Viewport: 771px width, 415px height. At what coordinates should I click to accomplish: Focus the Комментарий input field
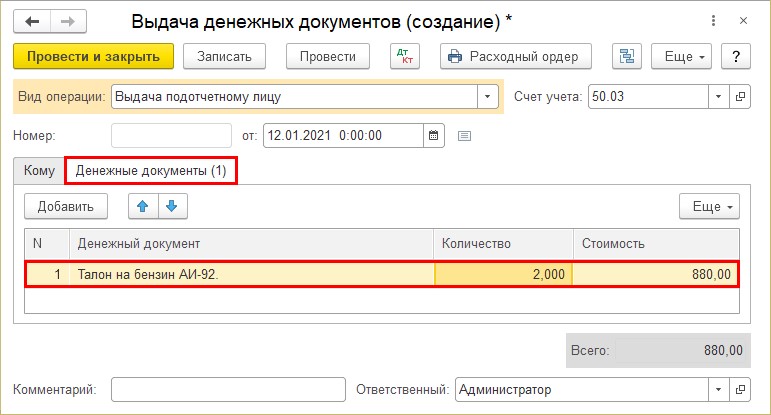coord(228,389)
